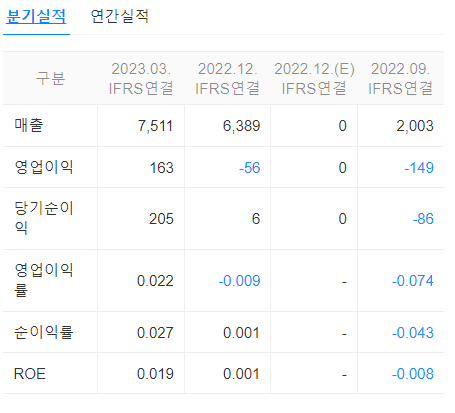Click the 영업이익률 row label
455x413 pixels.
[44, 280]
